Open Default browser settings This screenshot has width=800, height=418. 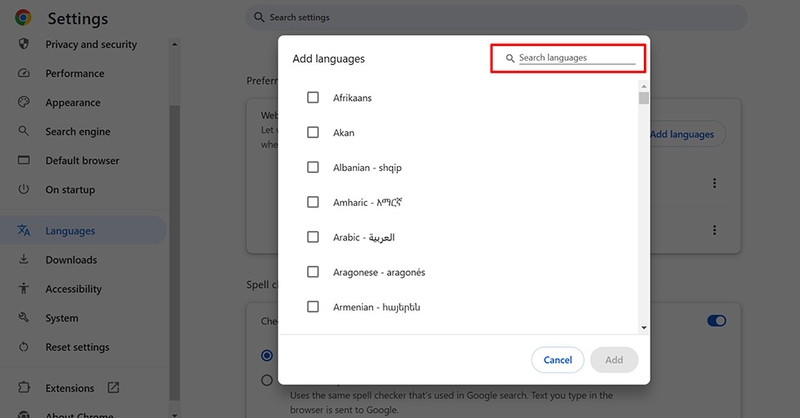pyautogui.click(x=82, y=161)
